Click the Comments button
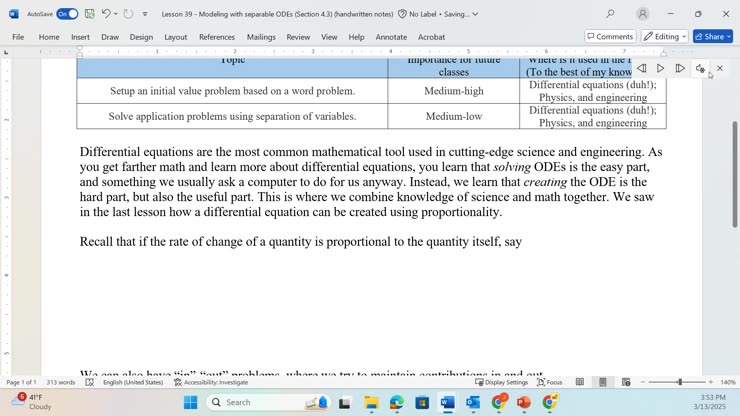The image size is (740, 416). [610, 36]
